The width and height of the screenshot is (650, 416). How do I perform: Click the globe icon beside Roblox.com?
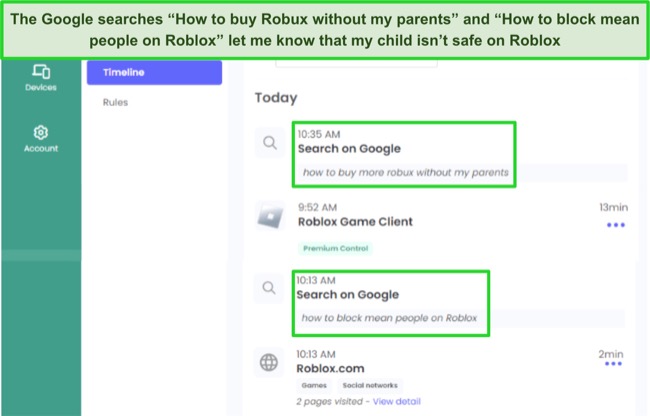tap(269, 363)
